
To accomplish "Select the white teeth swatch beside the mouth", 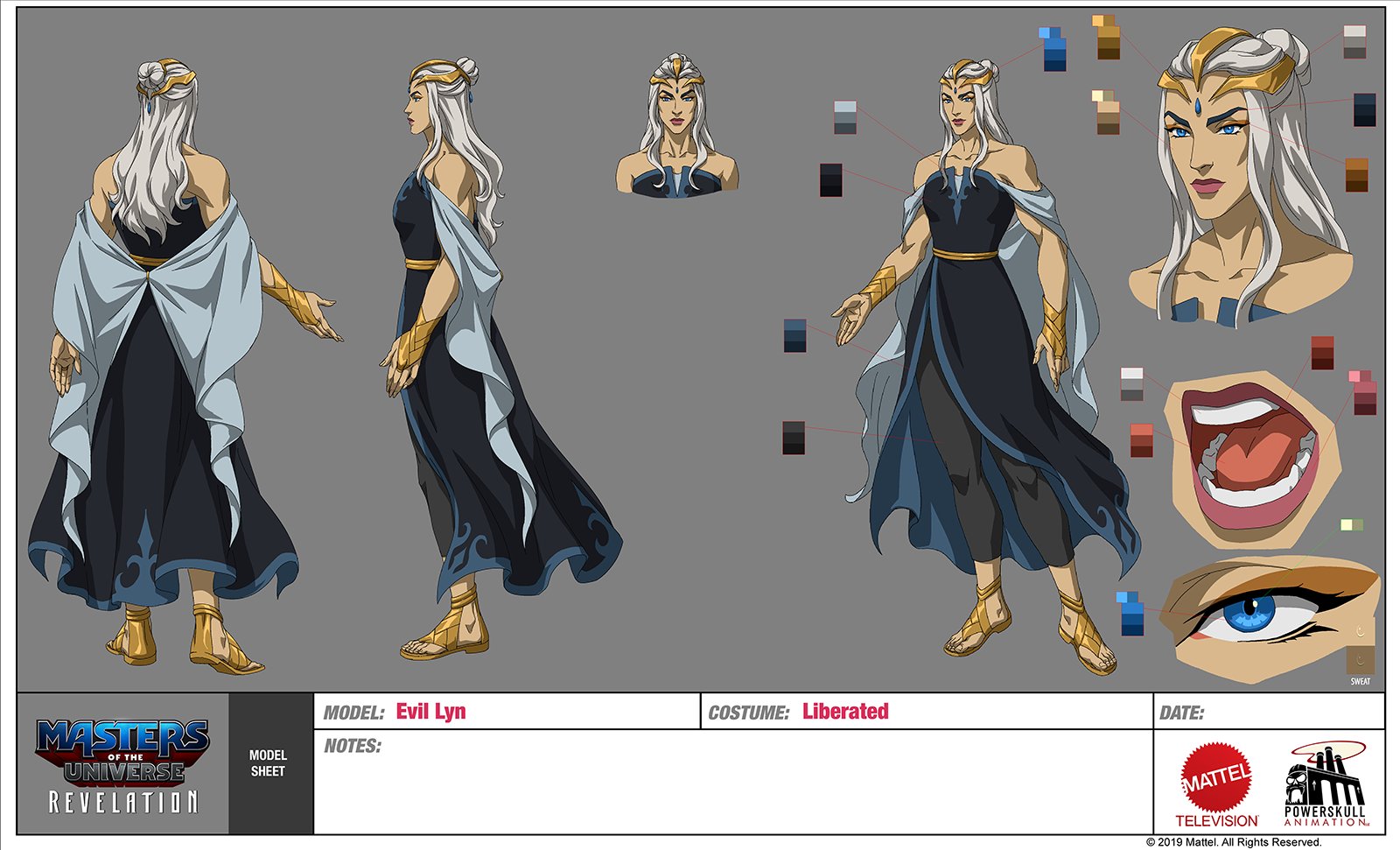I will (1131, 384).
